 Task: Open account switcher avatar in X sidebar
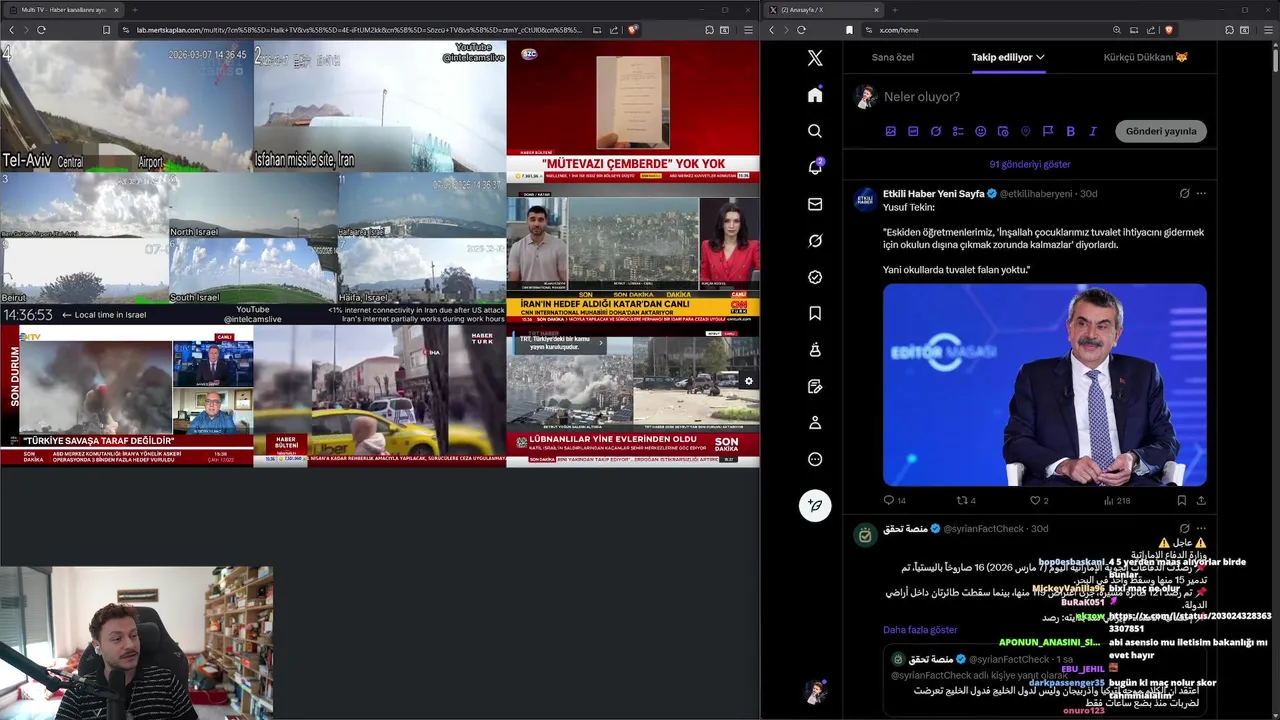click(x=815, y=692)
